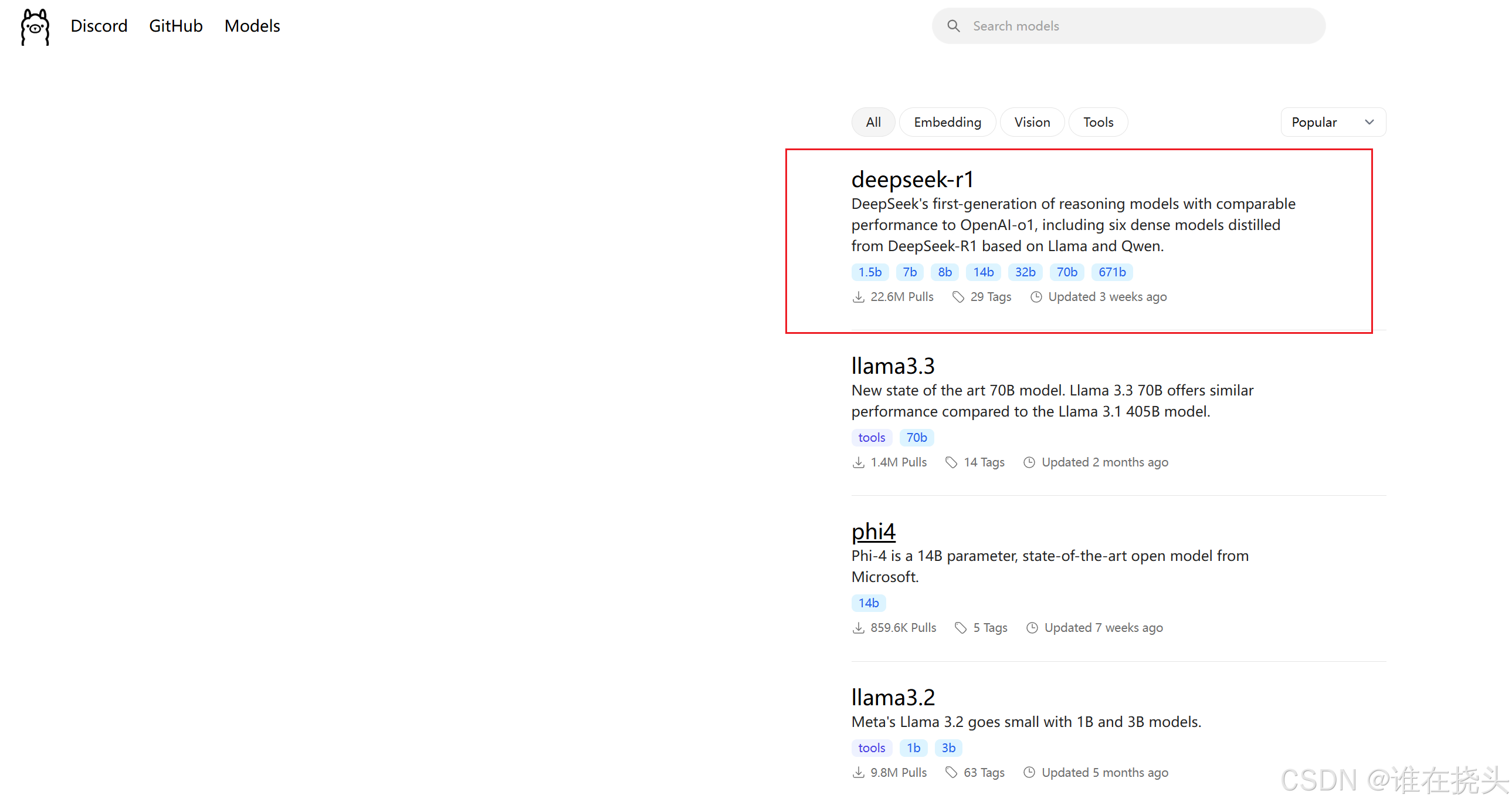Open the Discord nav link
The width and height of the screenshot is (1512, 805).
tap(99, 26)
